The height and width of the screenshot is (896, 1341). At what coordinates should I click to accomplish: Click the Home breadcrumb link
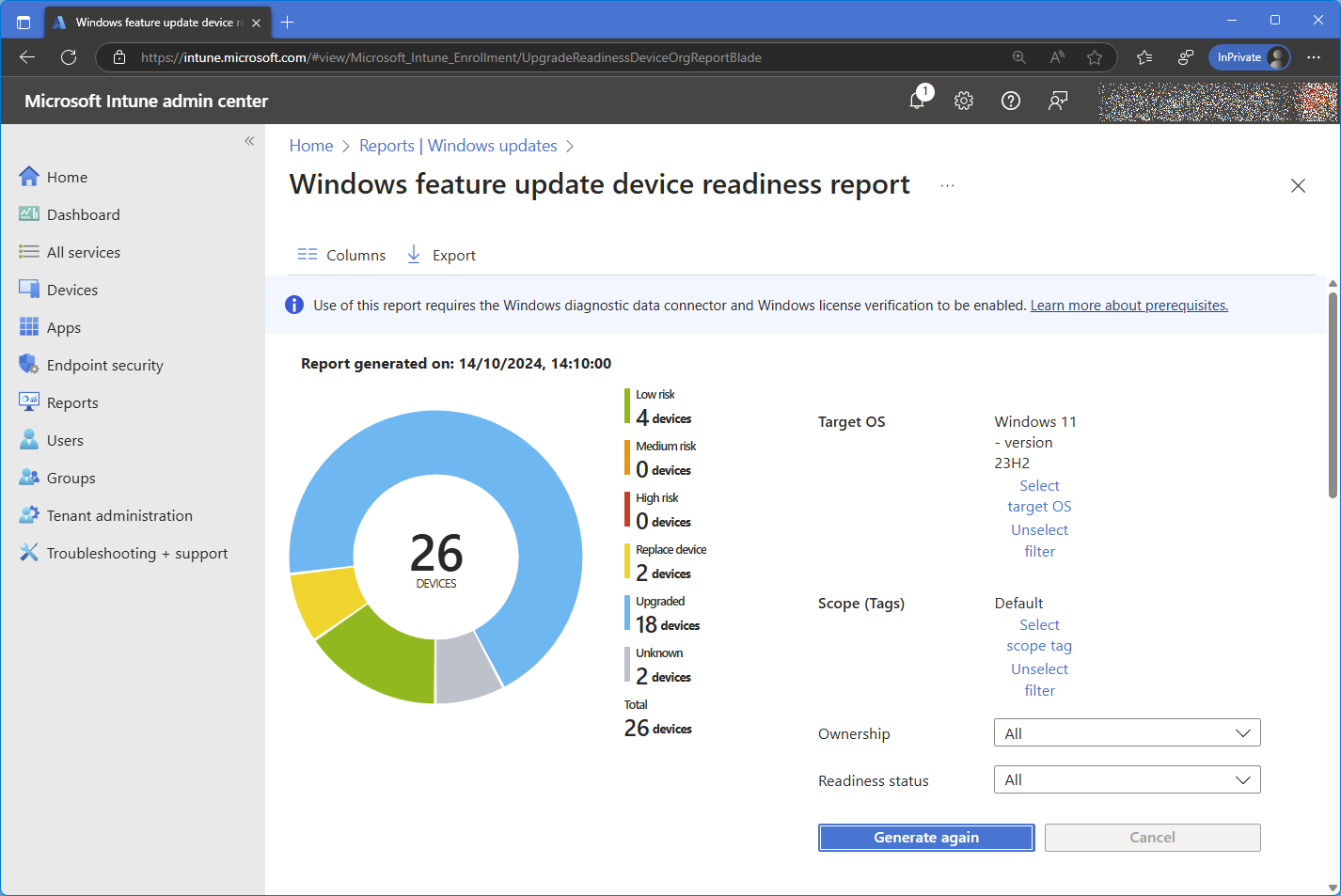point(311,146)
